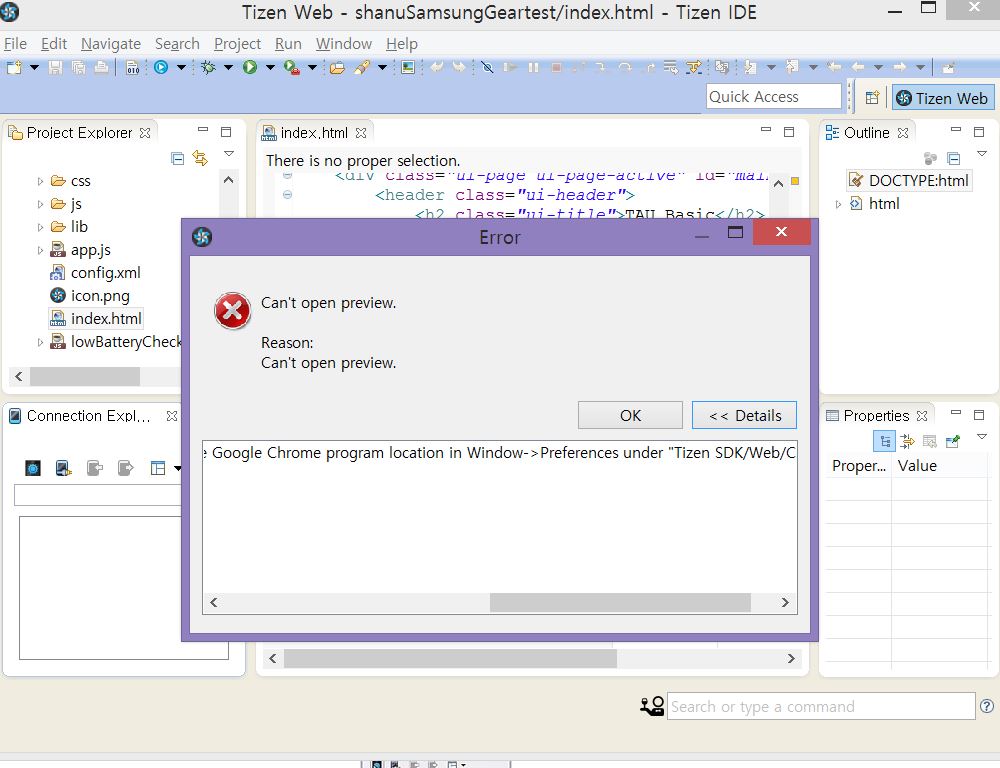This screenshot has height=768, width=1000.
Task: Click the Quick Access search field
Action: [x=774, y=97]
